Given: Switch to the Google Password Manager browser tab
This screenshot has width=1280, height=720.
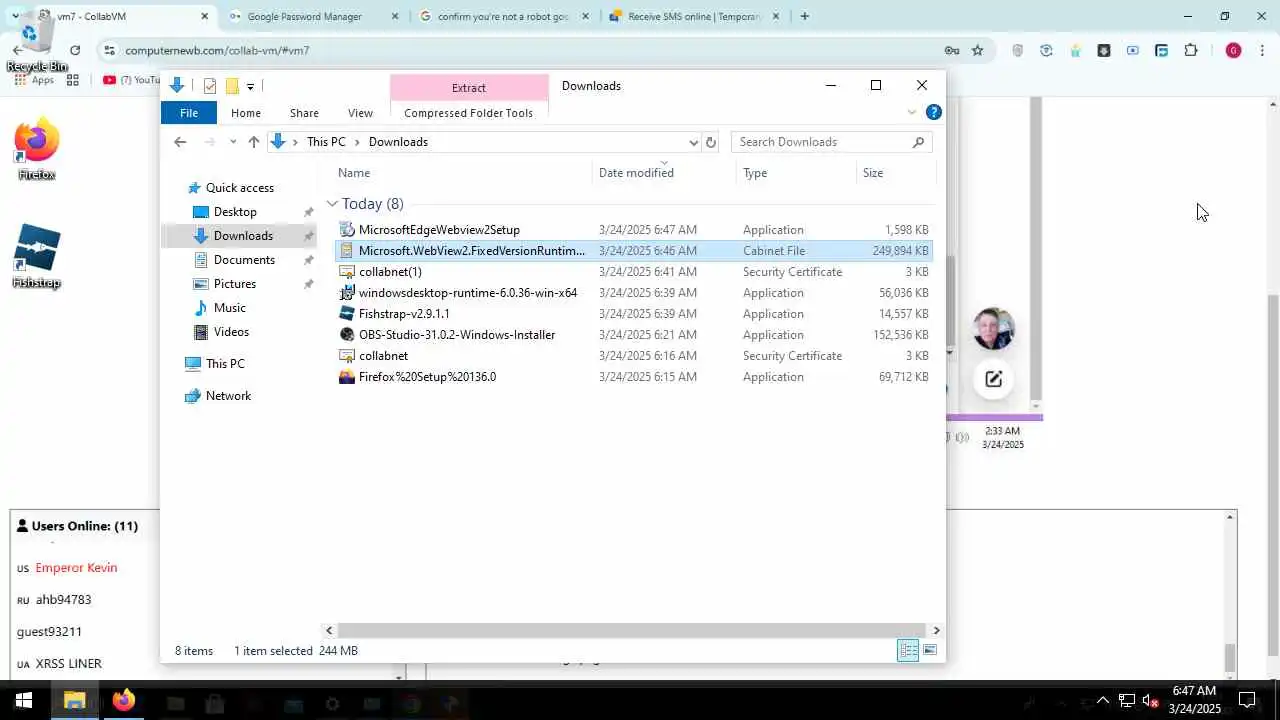Looking at the screenshot, I should tap(313, 16).
